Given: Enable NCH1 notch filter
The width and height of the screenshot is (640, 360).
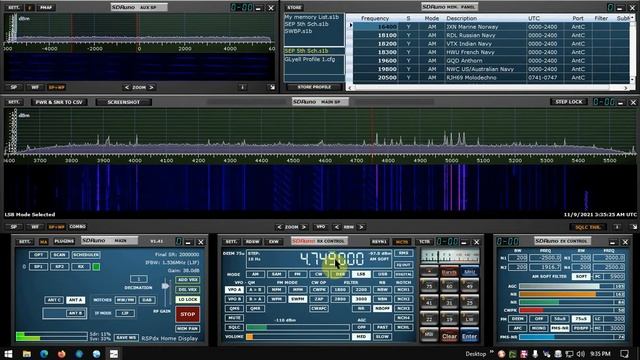Looking at the screenshot, I should (403, 289).
